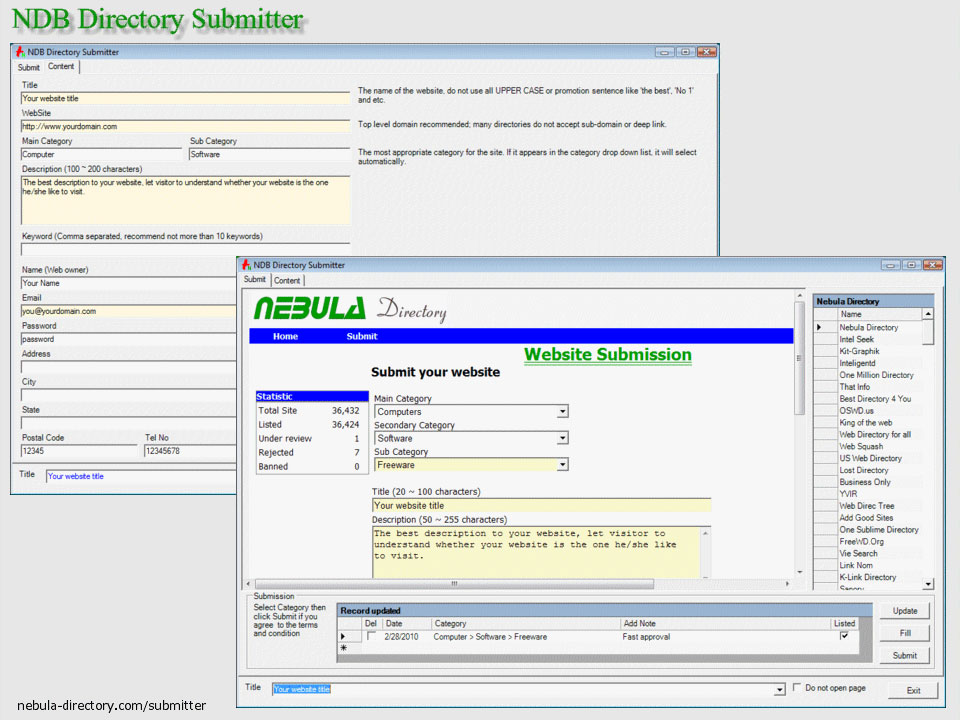
Task: Click the Password field in the back window
Action: pos(129,340)
